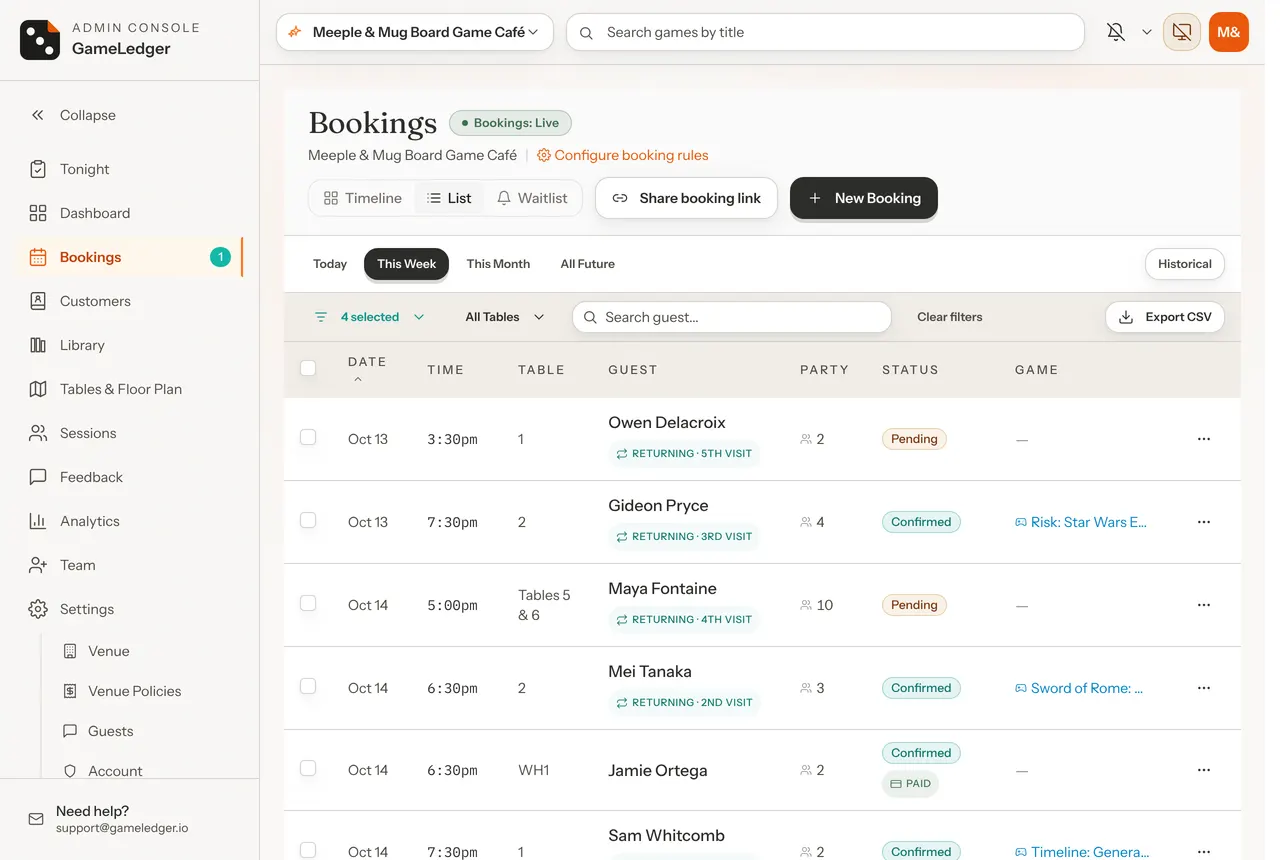Open the All Tables dropdown
The width and height of the screenshot is (1280, 860).
click(505, 317)
